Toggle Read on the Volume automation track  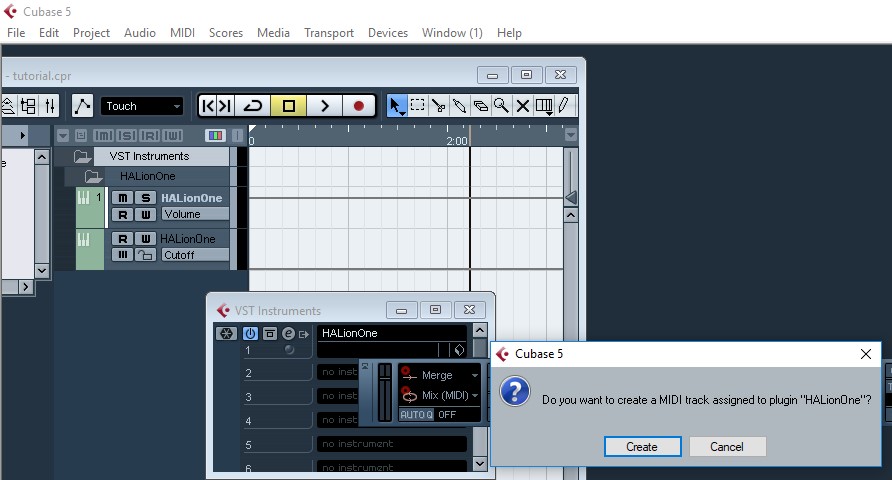[x=122, y=214]
